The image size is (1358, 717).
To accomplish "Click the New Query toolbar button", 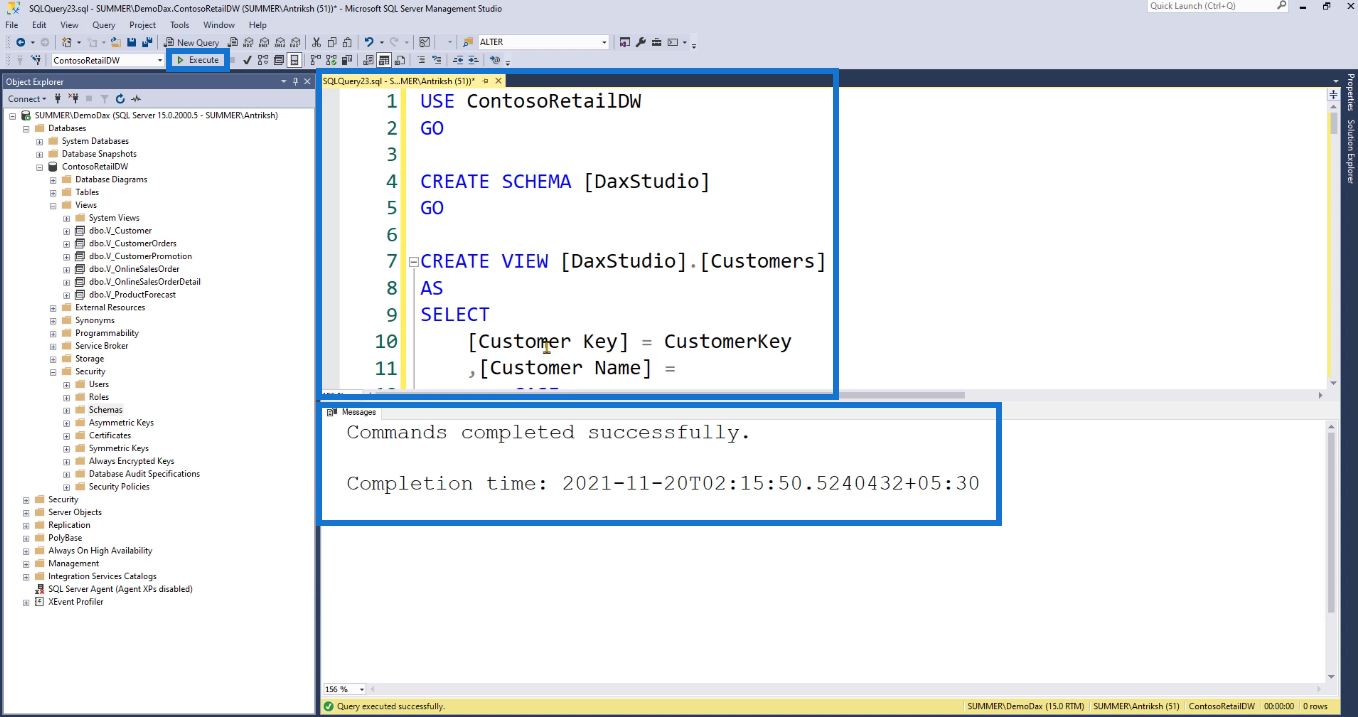I will click(x=191, y=42).
